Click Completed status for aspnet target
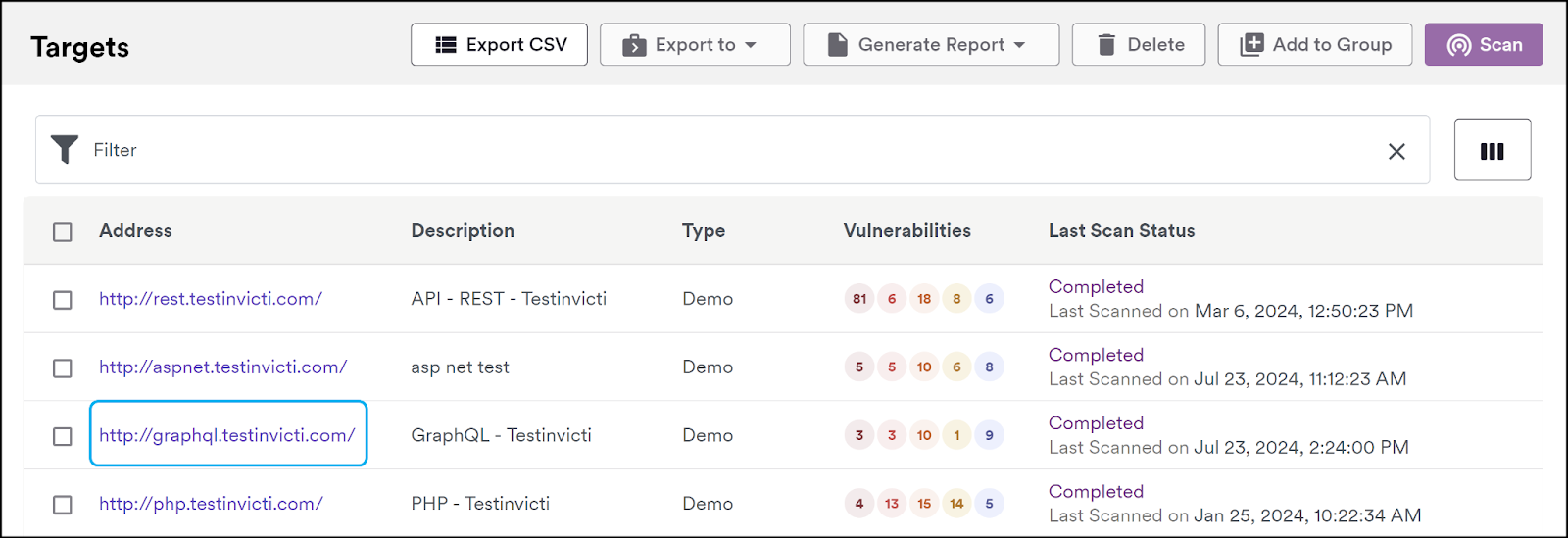This screenshot has width=1568, height=538. (x=1096, y=355)
